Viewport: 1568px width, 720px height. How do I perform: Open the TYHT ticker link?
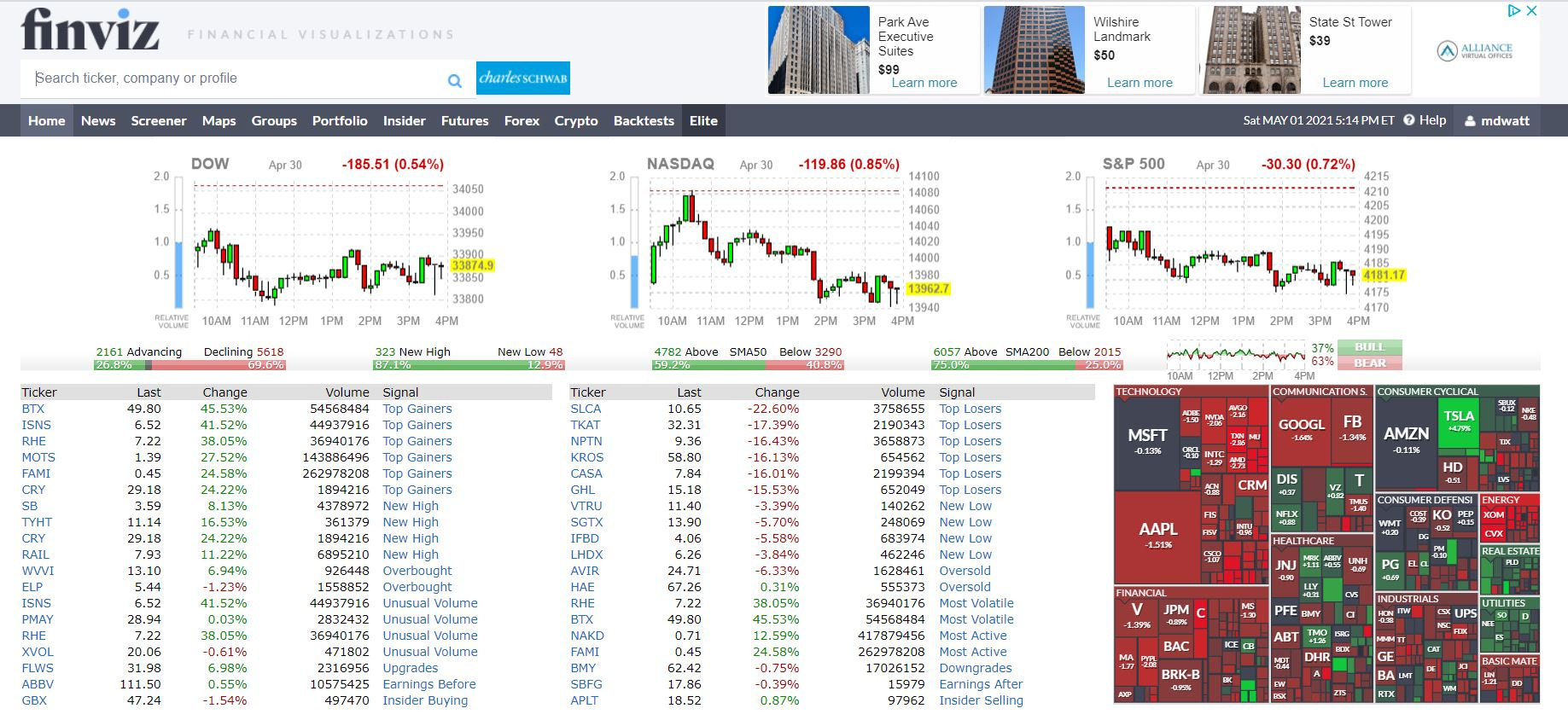(x=37, y=522)
